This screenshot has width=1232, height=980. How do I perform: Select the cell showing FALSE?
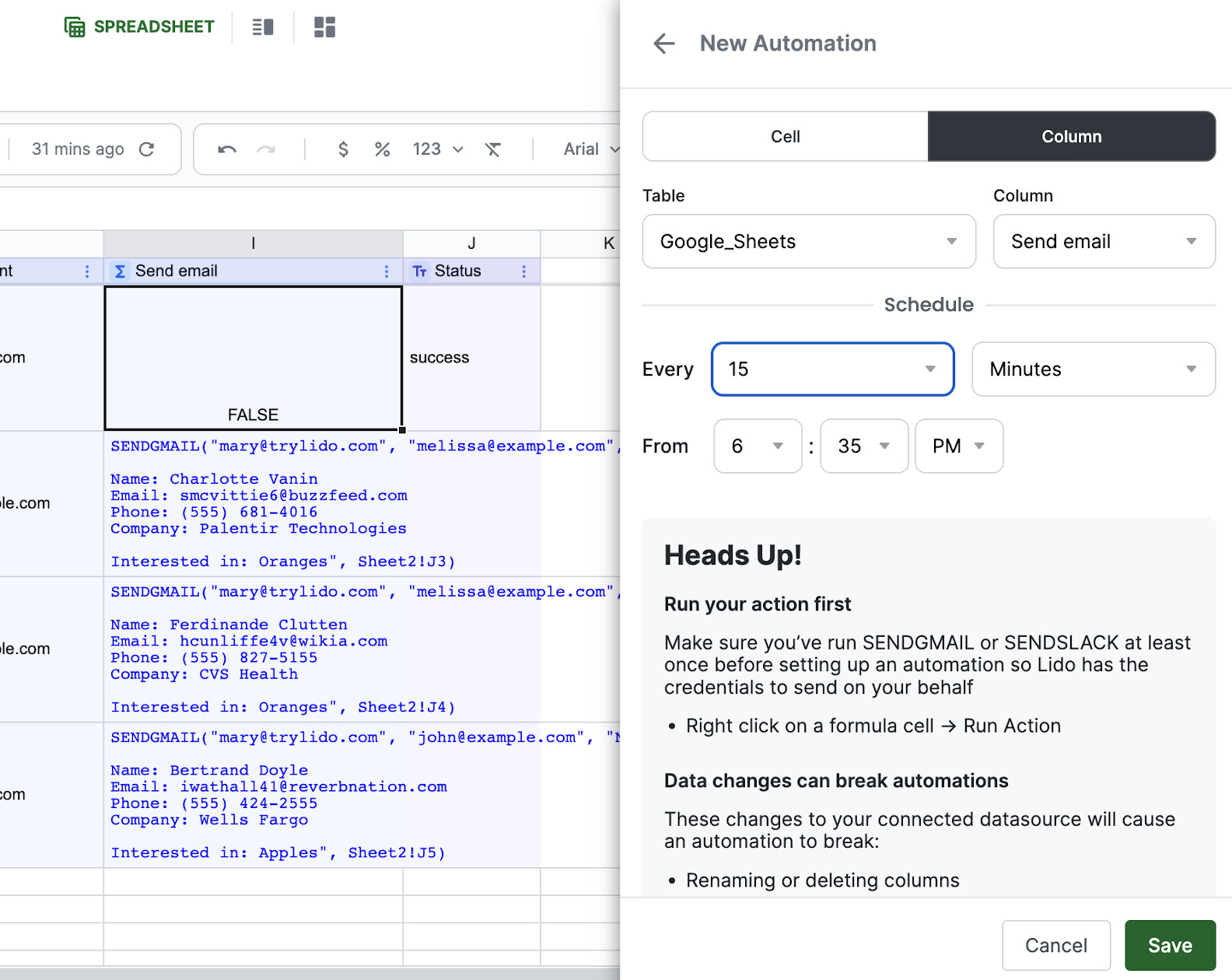tap(254, 358)
